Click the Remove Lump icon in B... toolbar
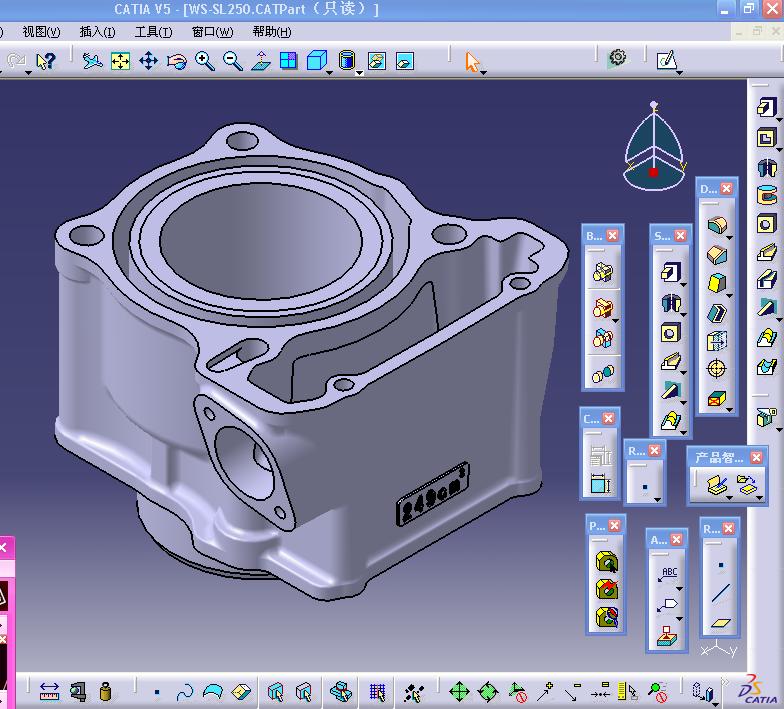Image resolution: width=784 pixels, height=709 pixels. click(x=603, y=373)
